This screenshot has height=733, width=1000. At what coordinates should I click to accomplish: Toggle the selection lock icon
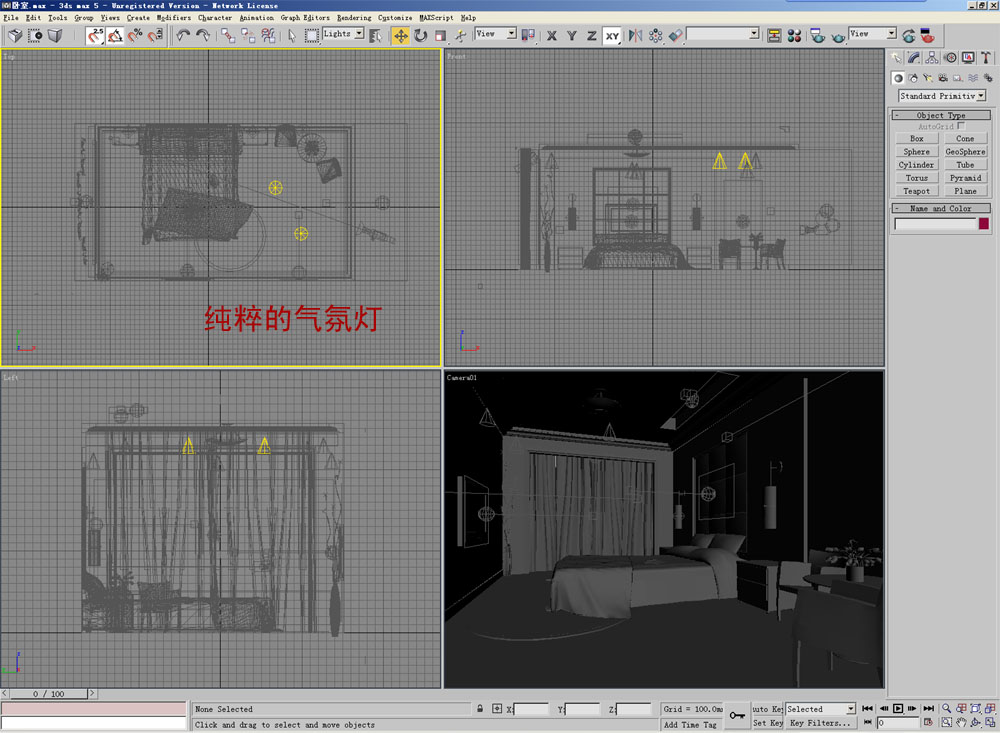point(481,709)
